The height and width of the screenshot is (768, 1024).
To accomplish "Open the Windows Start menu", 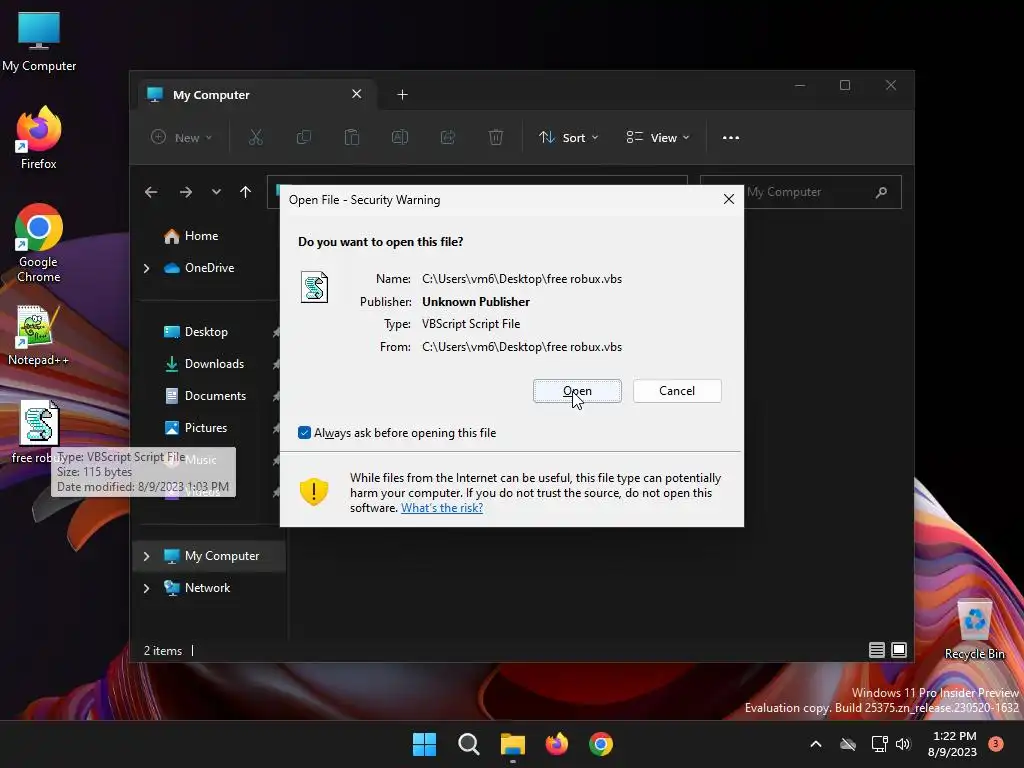I will (424, 744).
